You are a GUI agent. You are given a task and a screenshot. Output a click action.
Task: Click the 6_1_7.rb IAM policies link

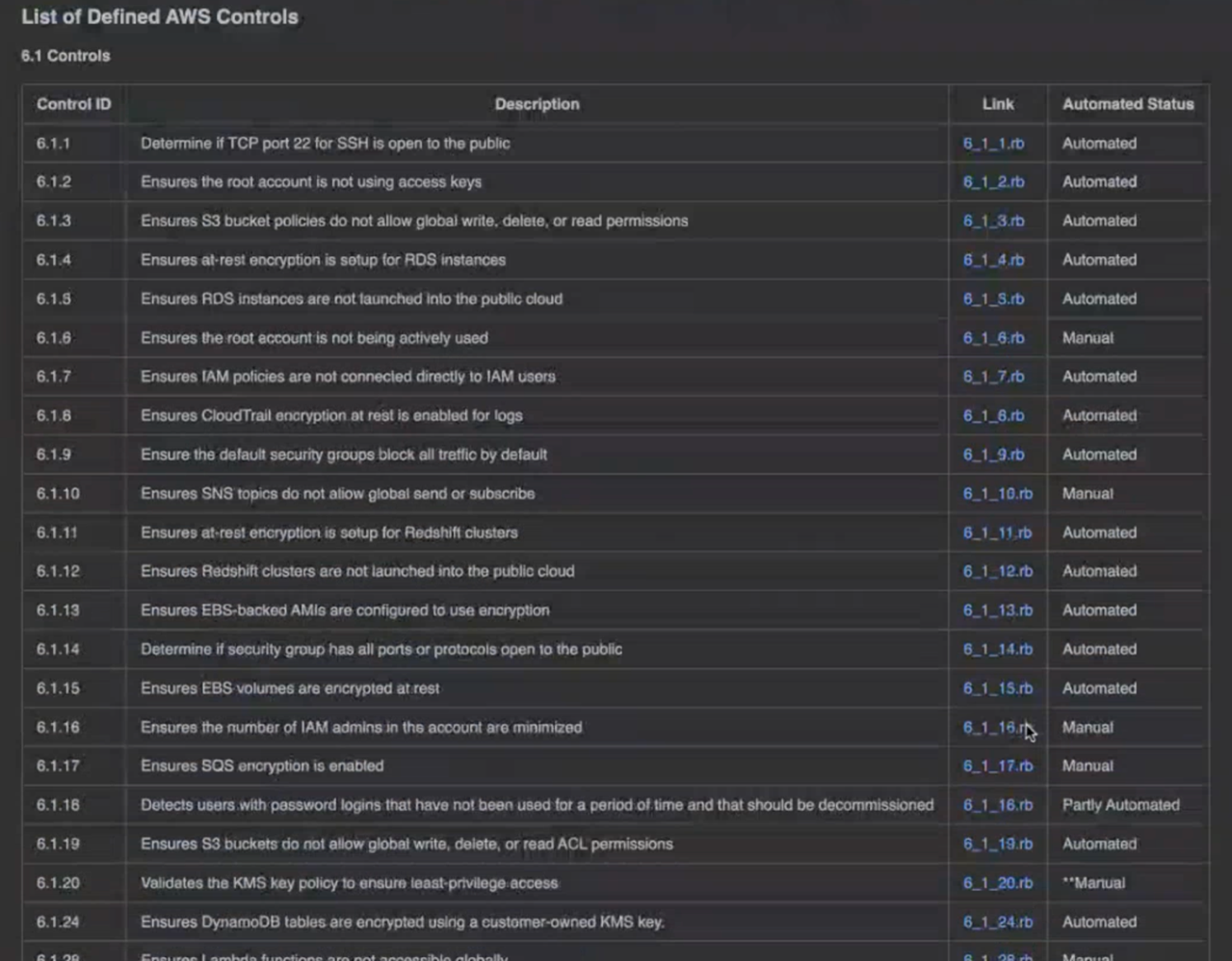[x=993, y=377]
